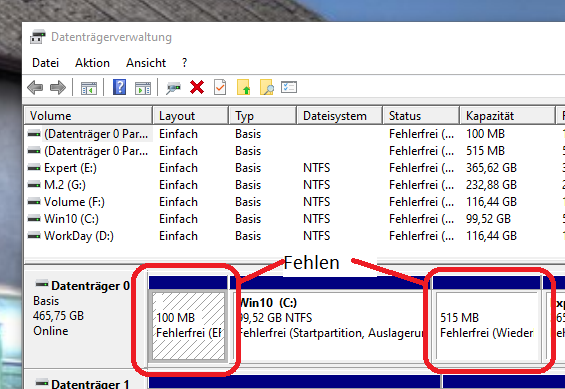Select the Win10 (C:) partition block
Screen dimensions: 565x389
pyautogui.click(x=330, y=319)
